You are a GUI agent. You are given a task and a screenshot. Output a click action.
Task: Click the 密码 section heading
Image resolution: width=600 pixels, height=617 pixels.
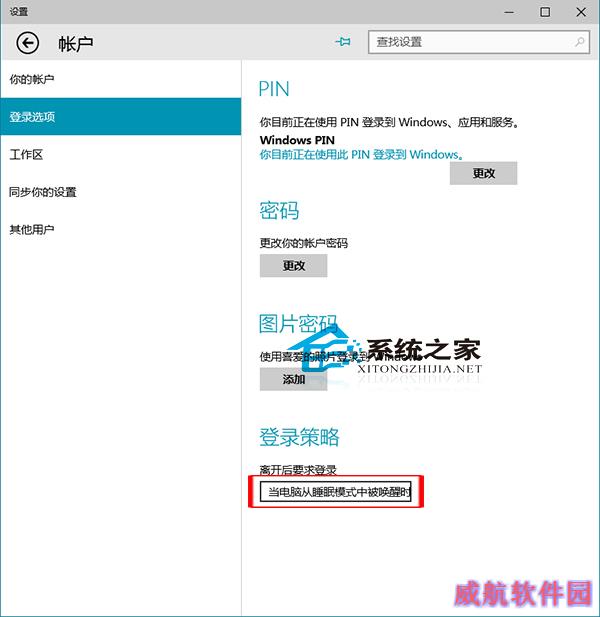279,211
